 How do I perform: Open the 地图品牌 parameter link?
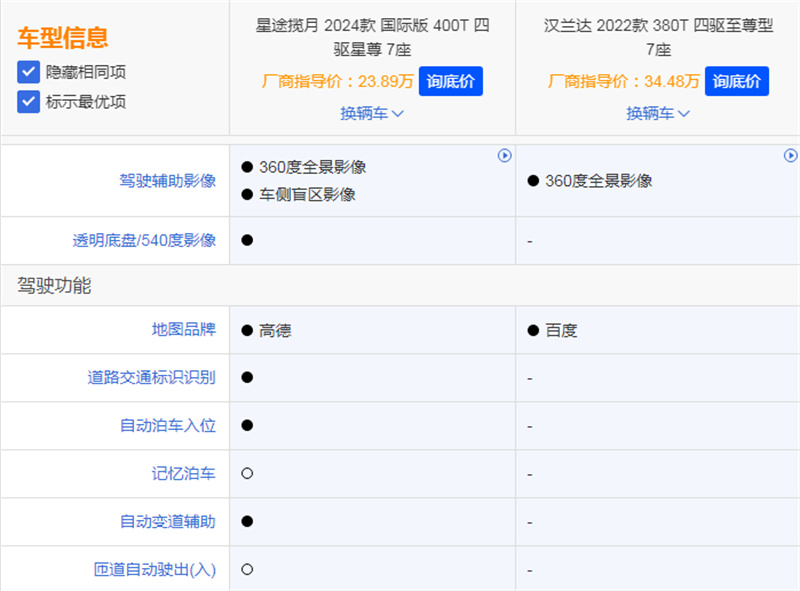click(x=184, y=330)
